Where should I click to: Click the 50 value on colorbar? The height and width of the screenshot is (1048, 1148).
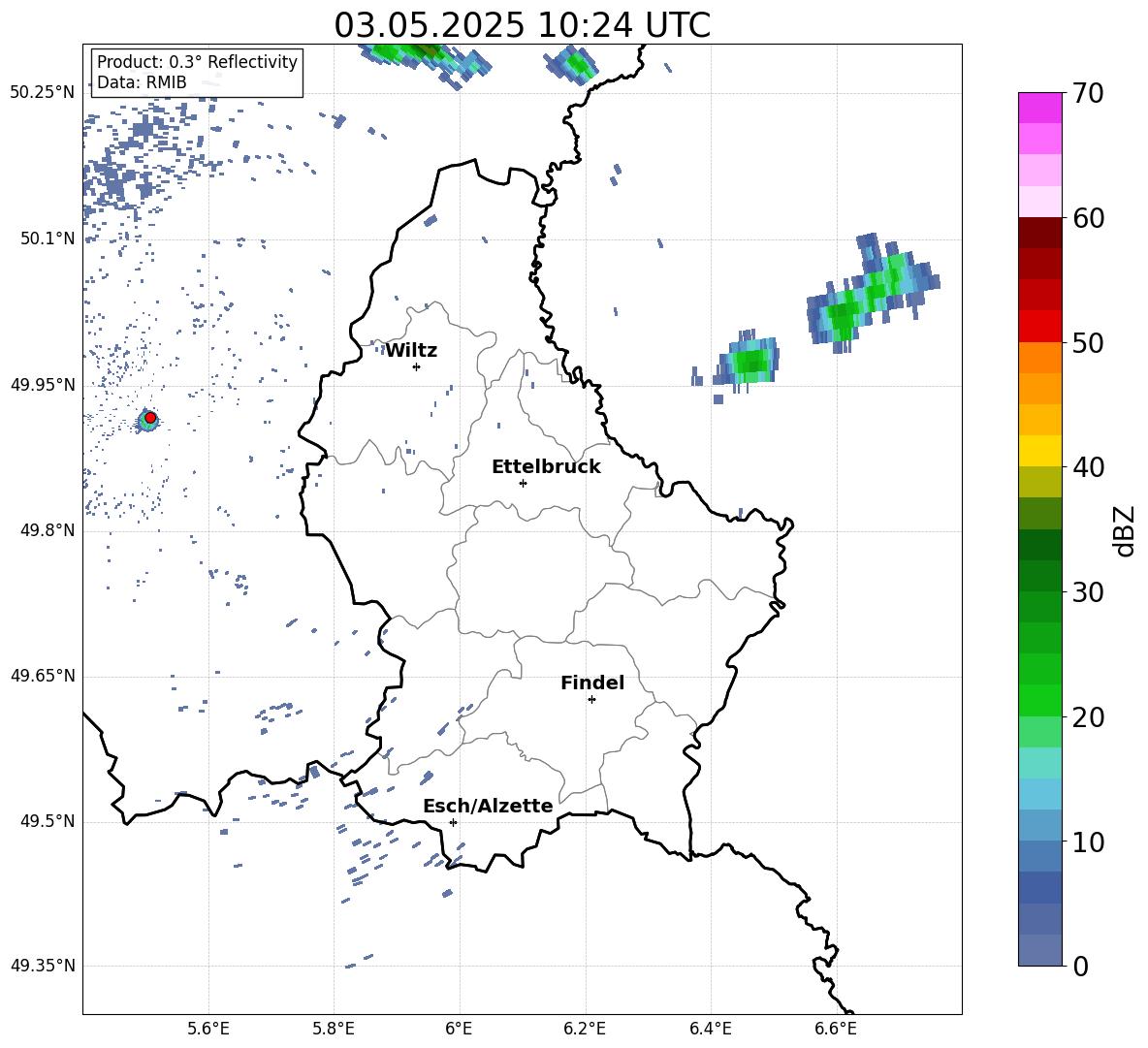tap(1088, 342)
